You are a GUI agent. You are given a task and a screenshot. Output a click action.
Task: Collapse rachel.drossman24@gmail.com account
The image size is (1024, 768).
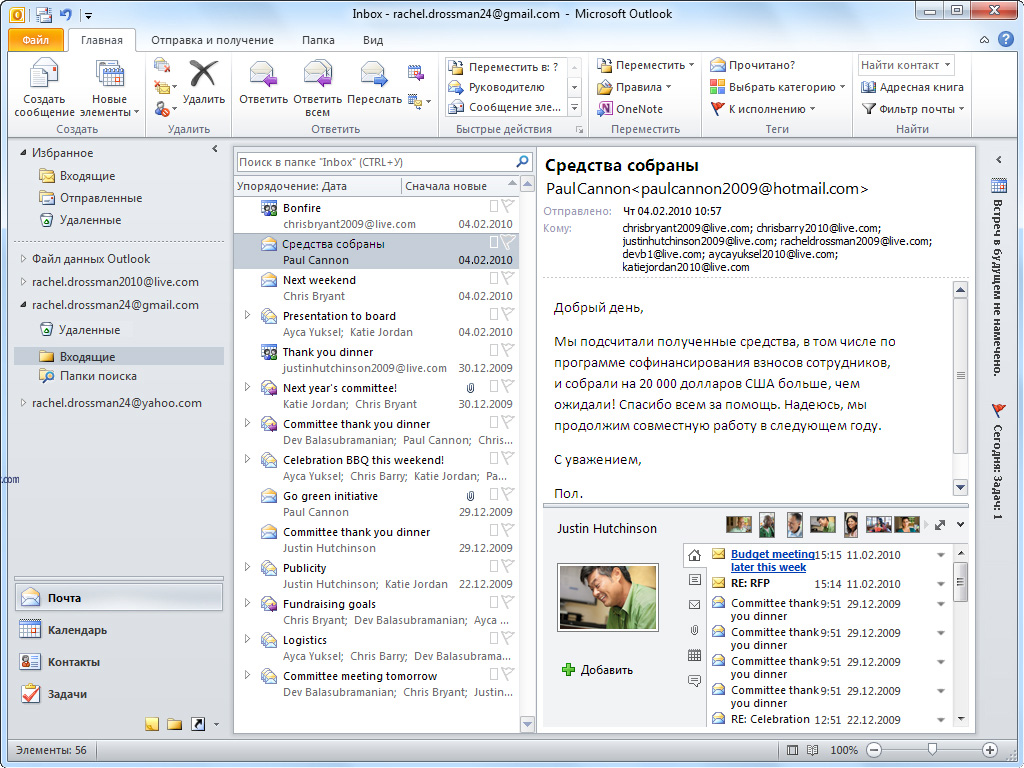(x=23, y=304)
